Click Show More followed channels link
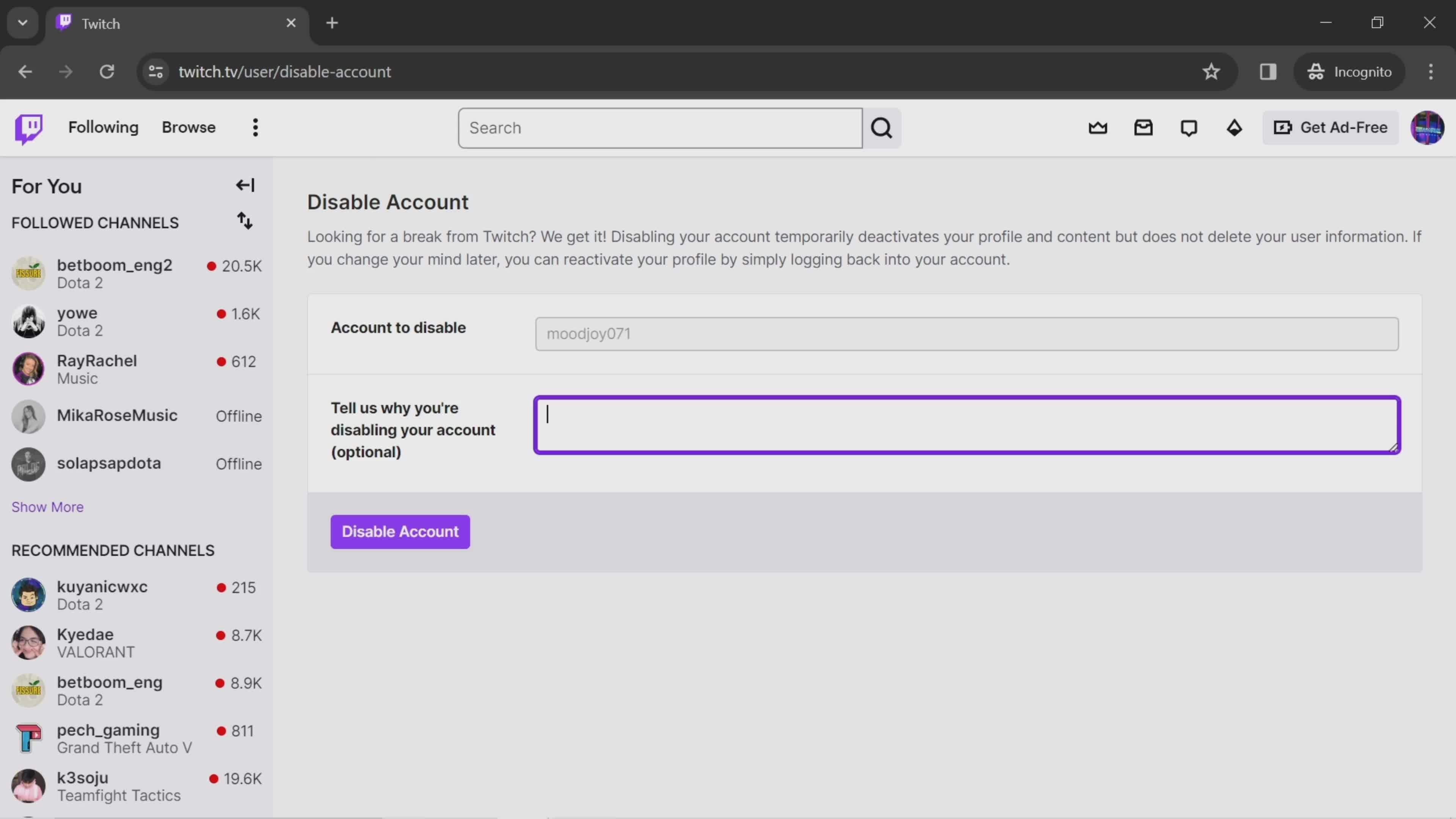 click(x=47, y=506)
